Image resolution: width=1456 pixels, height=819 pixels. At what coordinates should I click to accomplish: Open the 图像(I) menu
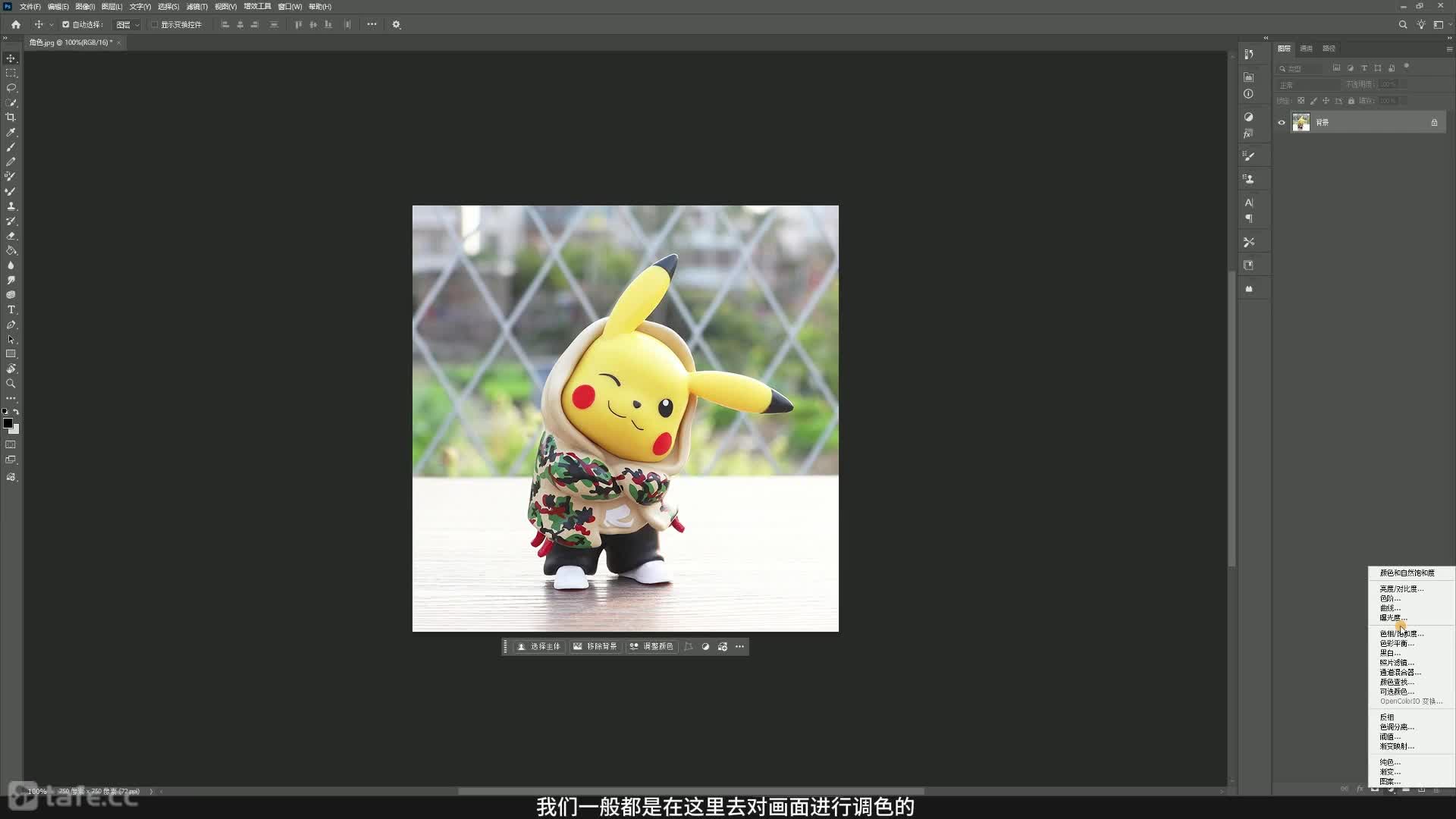click(x=85, y=7)
